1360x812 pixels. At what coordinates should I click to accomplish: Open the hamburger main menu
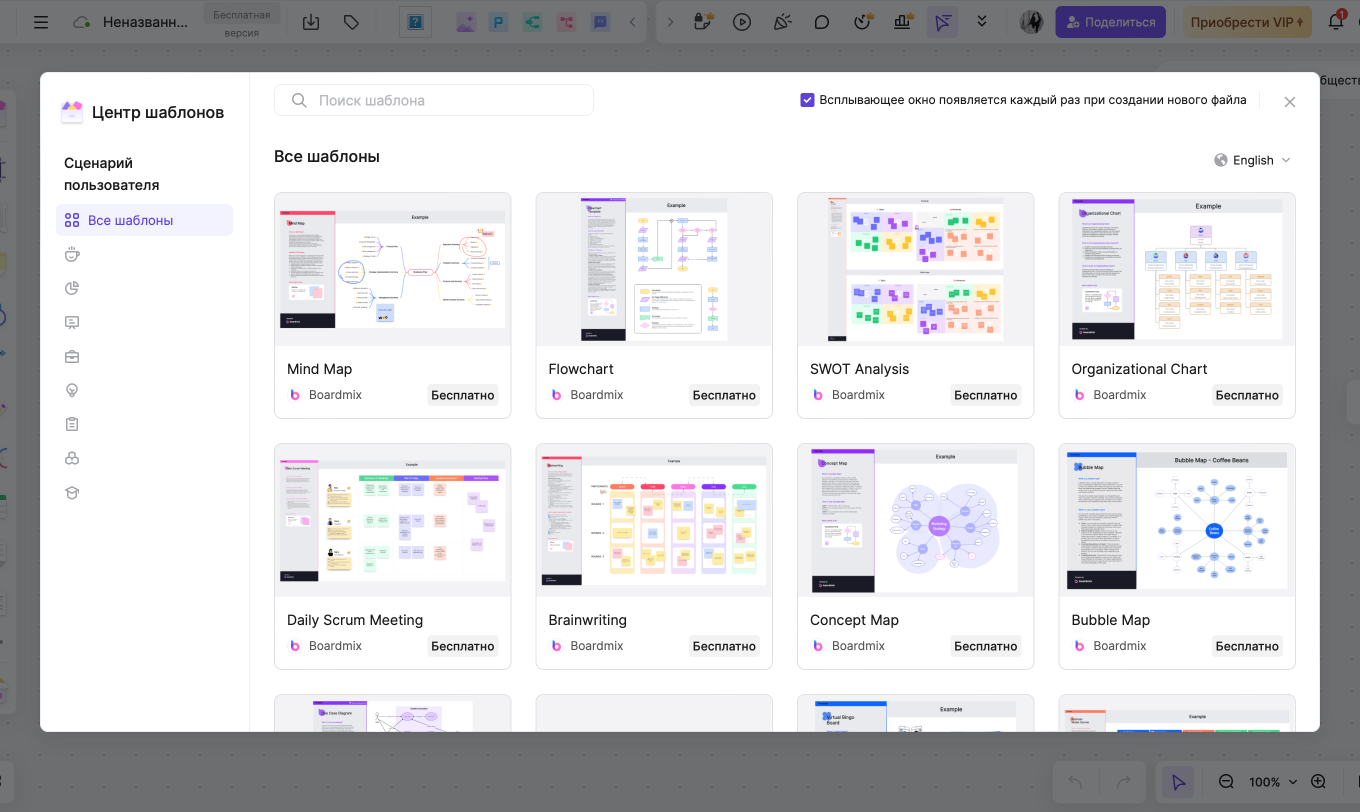click(41, 22)
